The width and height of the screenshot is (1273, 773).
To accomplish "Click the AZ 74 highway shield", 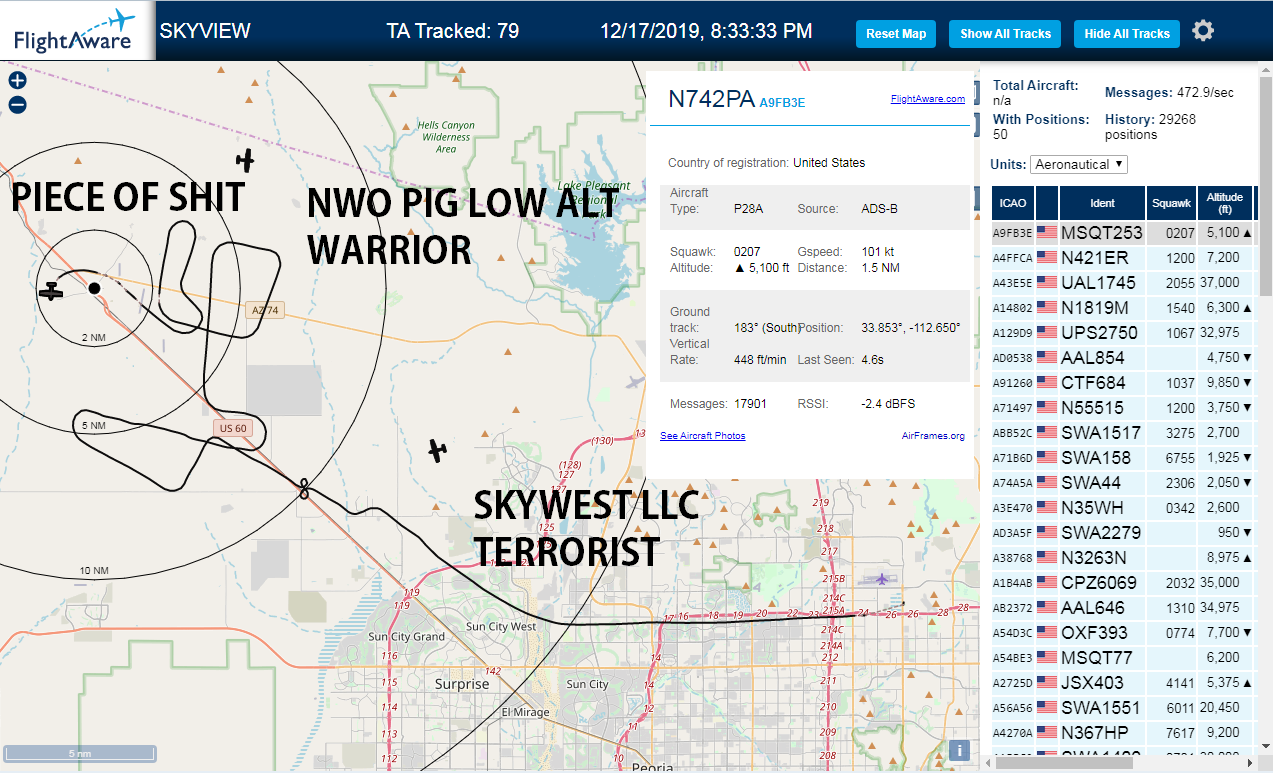I will click(x=265, y=310).
